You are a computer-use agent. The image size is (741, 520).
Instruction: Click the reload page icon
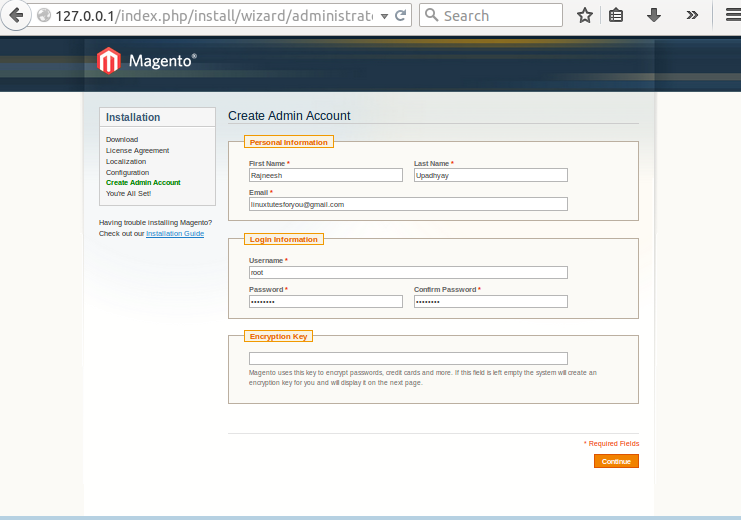(x=400, y=16)
